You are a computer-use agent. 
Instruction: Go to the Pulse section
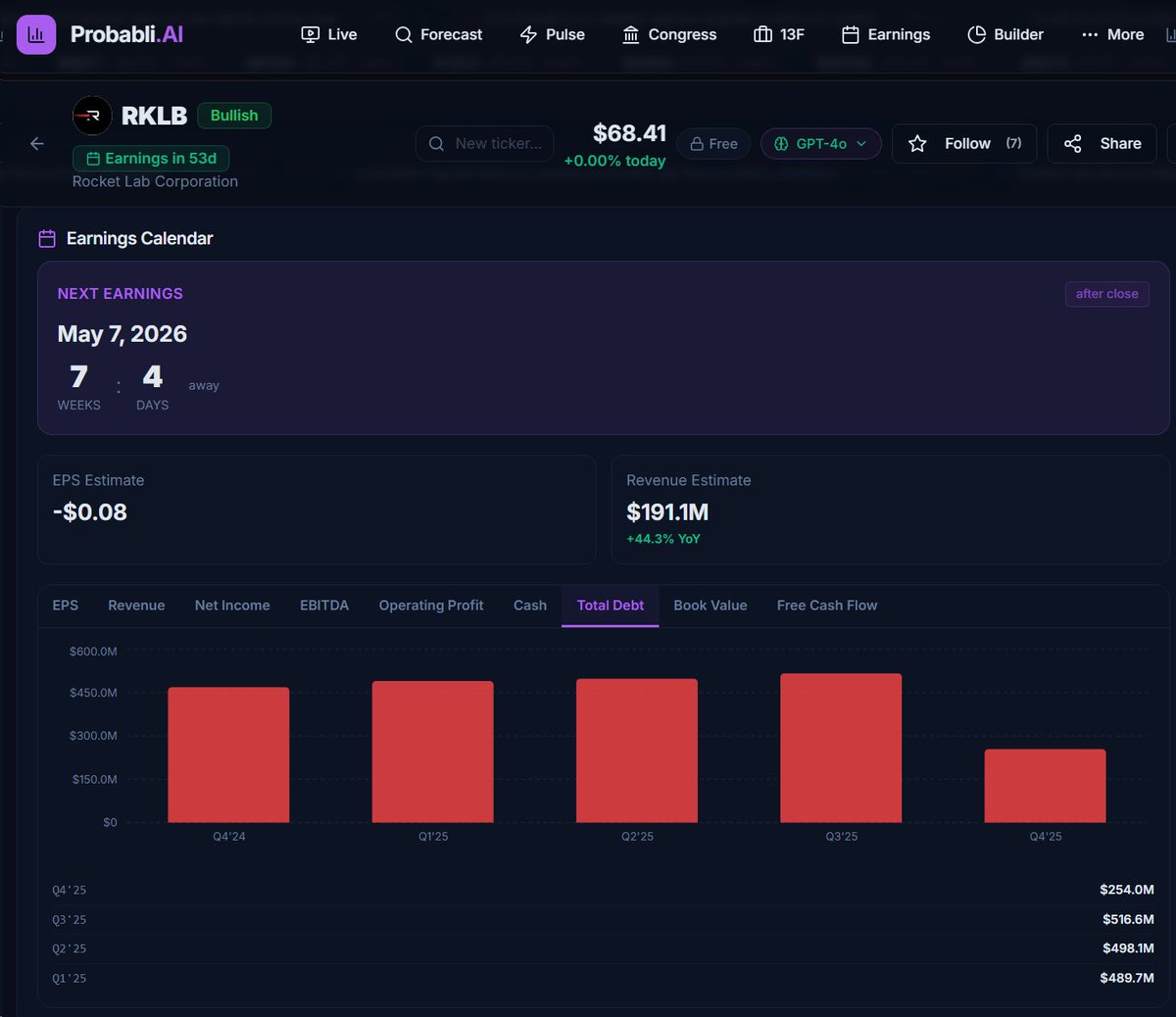(x=553, y=34)
